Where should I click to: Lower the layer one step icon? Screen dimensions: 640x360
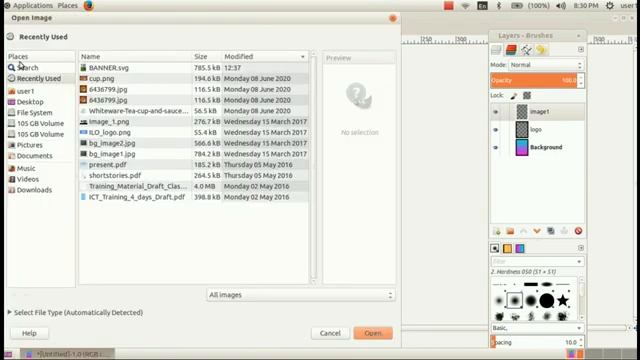[x=537, y=231]
